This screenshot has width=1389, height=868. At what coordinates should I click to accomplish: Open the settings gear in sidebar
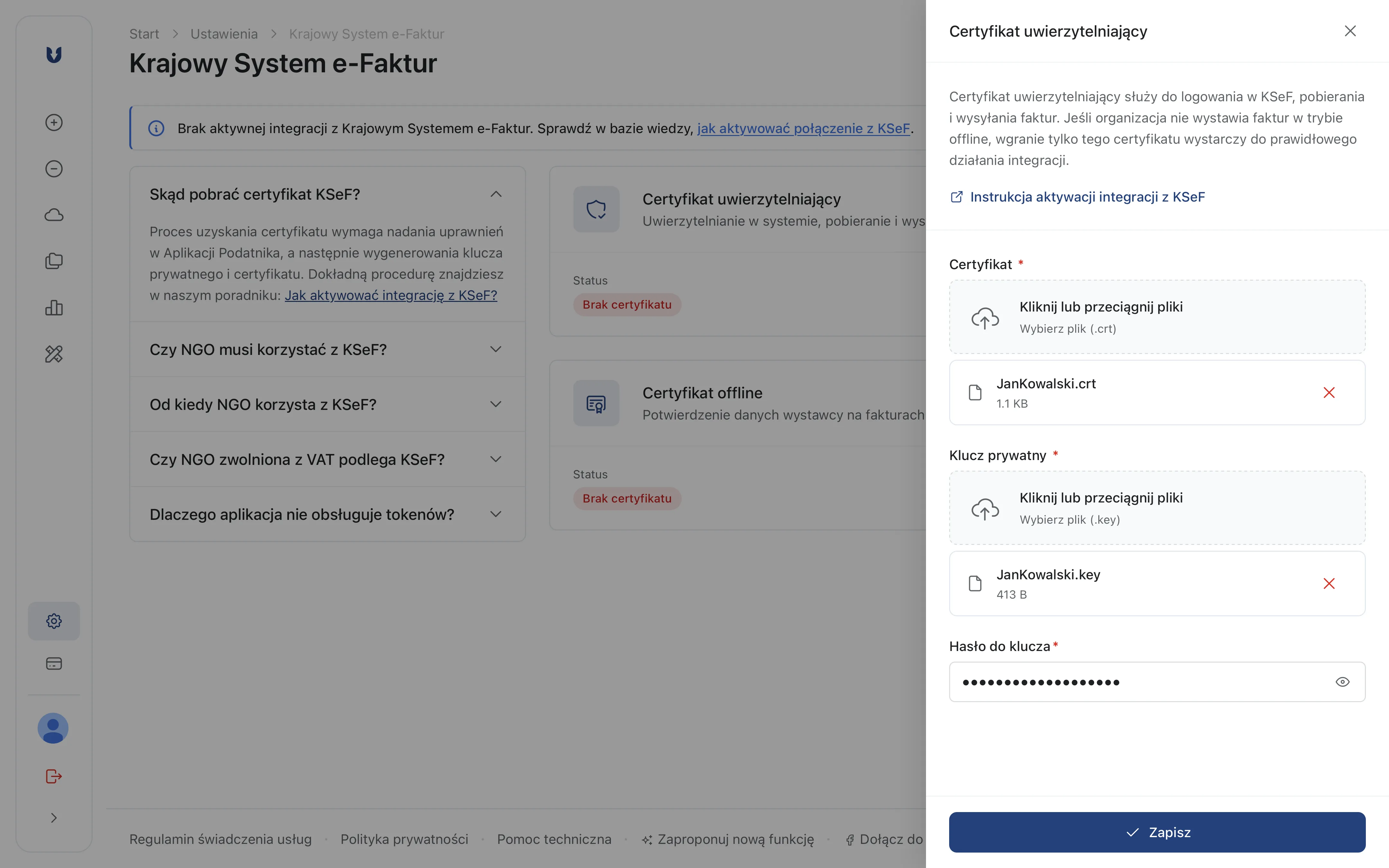tap(54, 621)
